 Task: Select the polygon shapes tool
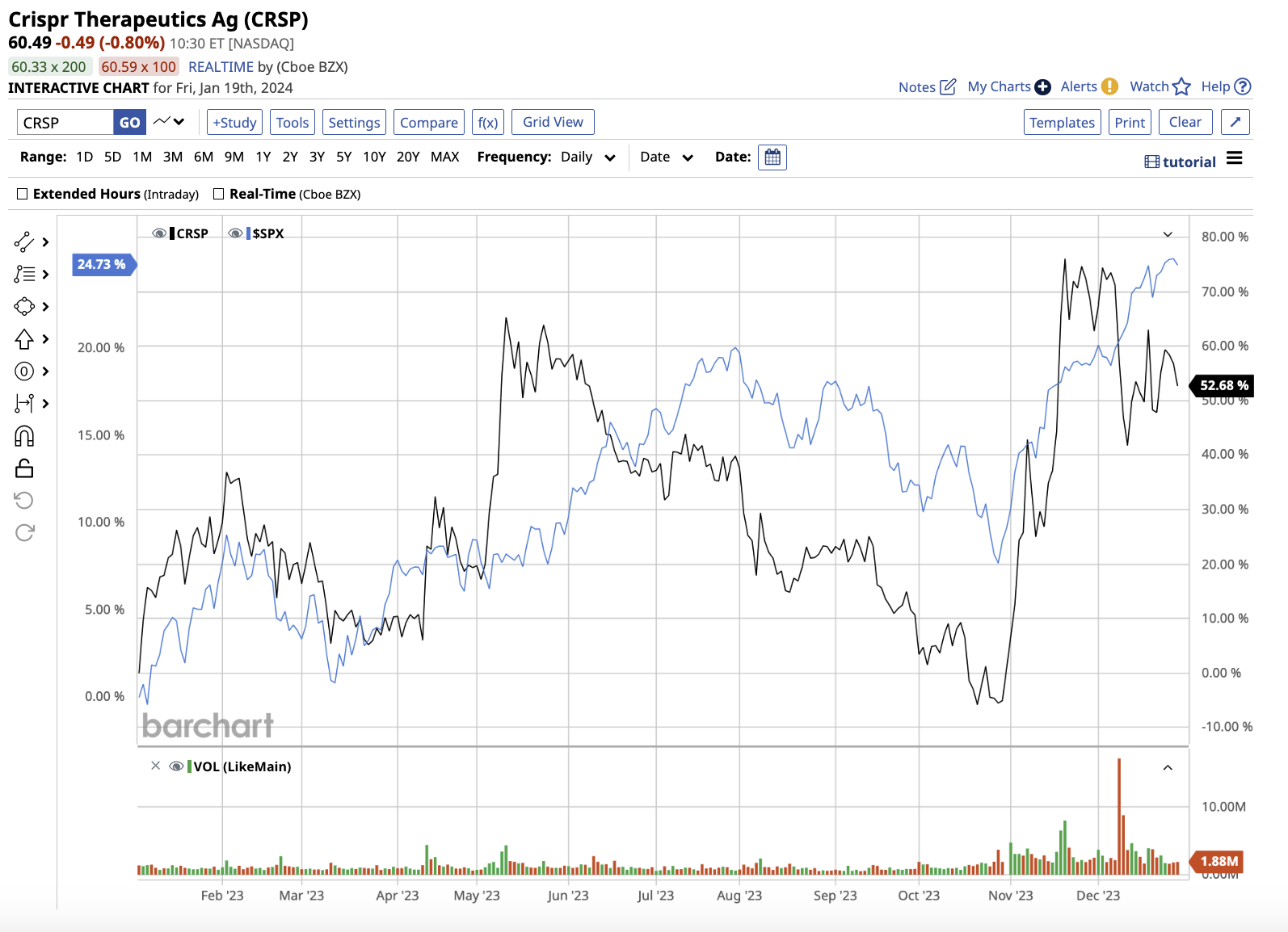(24, 307)
